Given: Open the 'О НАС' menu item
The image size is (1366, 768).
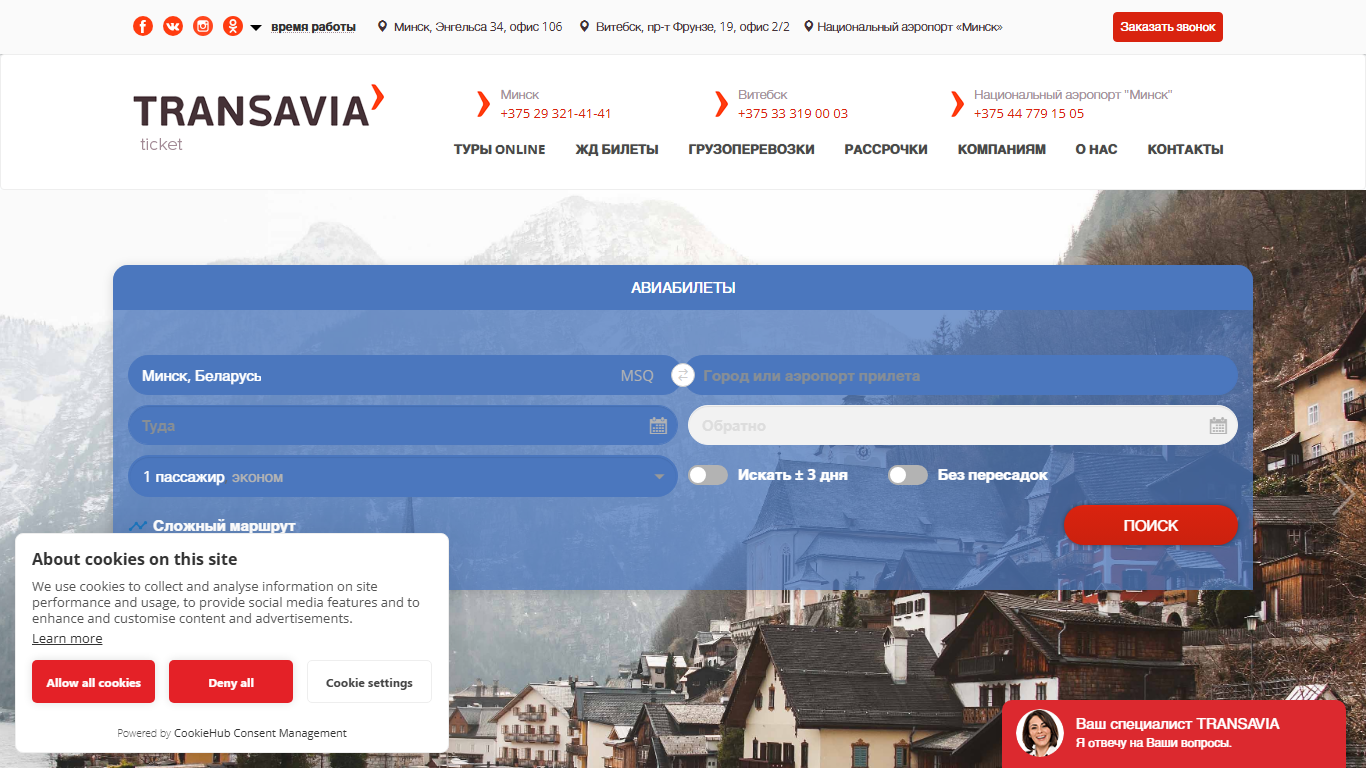Looking at the screenshot, I should point(1097,150).
